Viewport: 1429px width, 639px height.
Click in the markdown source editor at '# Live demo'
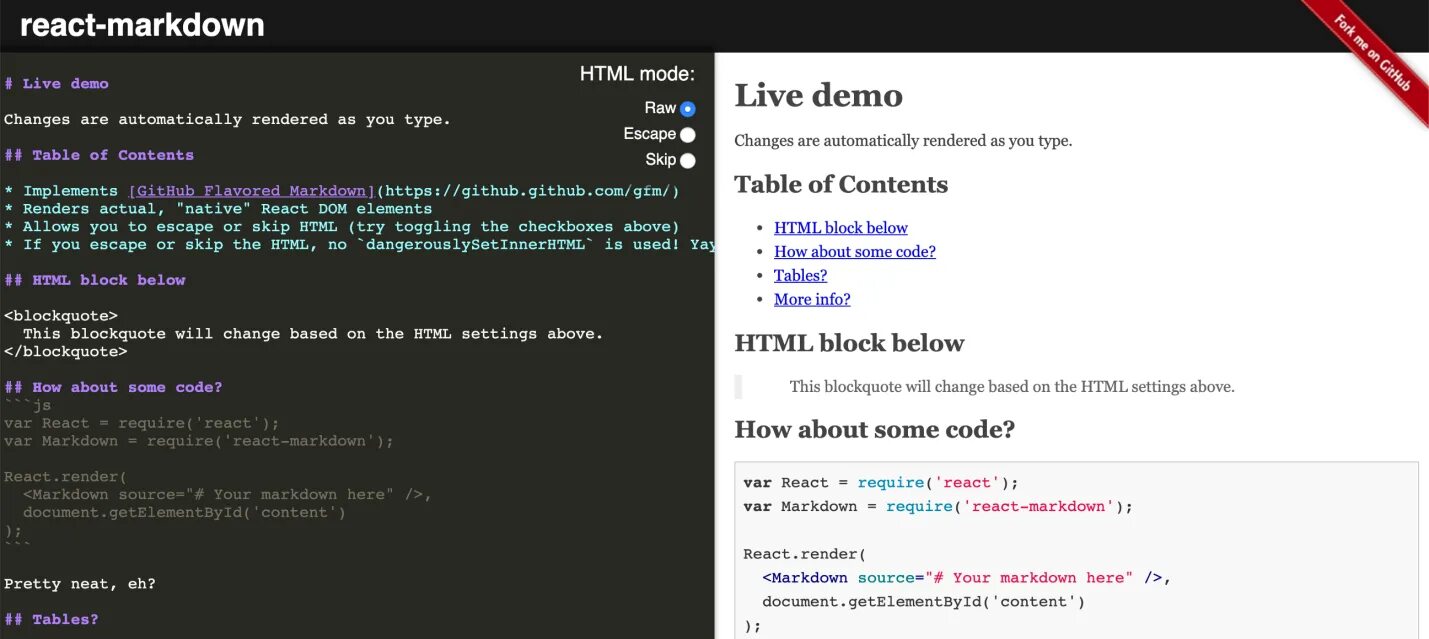pos(56,84)
